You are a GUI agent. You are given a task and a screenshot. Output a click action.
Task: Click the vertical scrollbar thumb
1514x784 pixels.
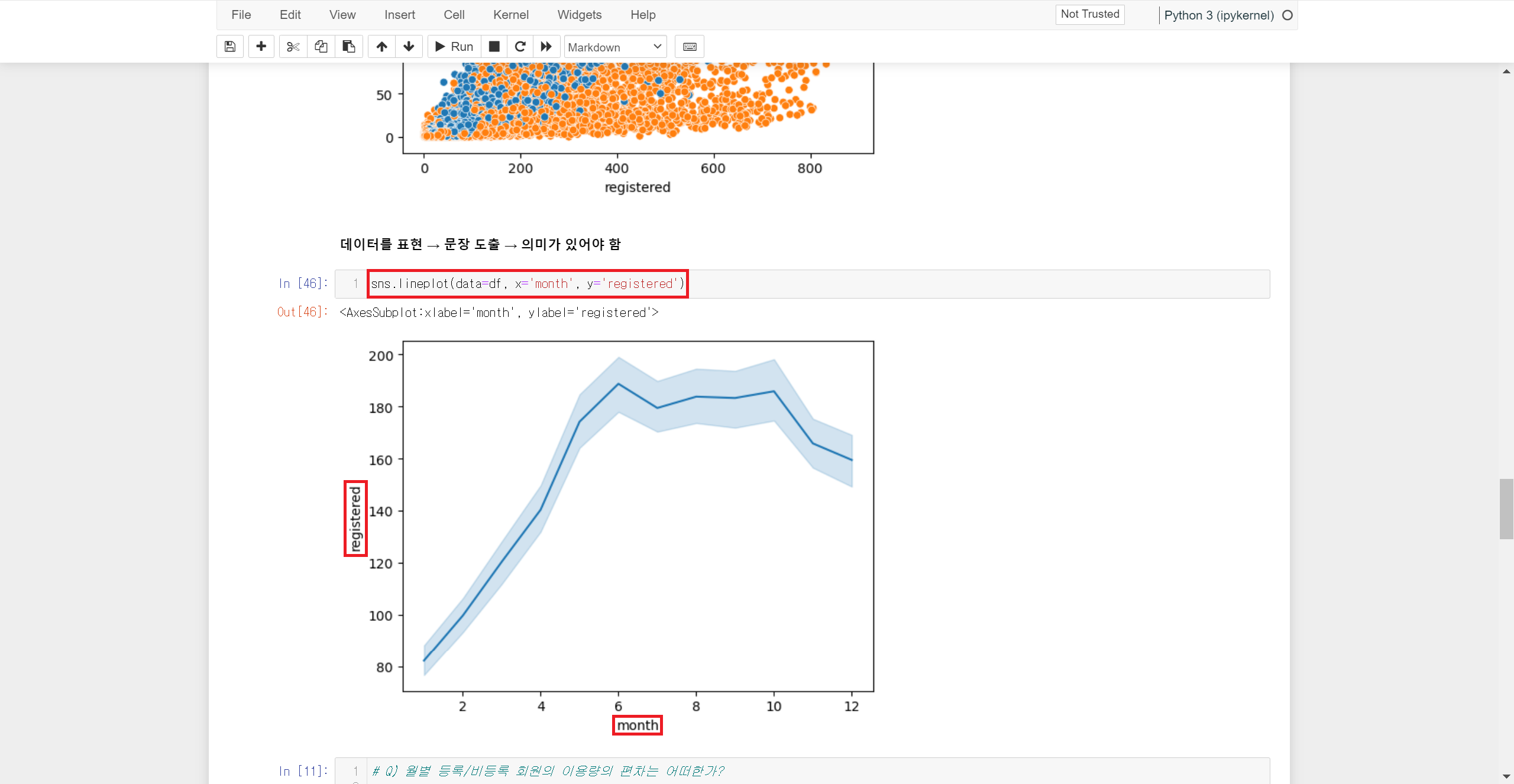1506,508
